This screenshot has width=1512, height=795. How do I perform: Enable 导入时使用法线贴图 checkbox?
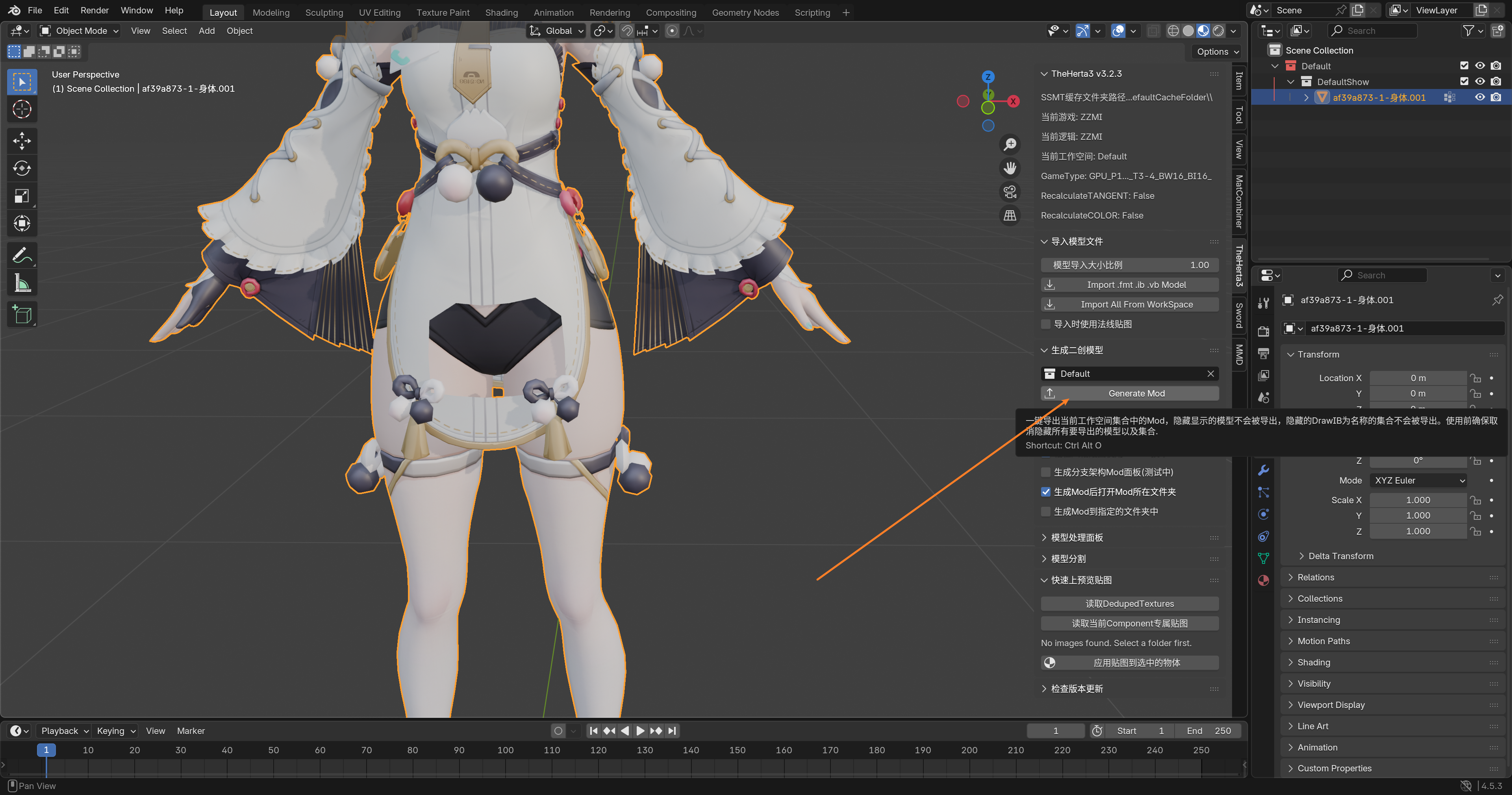click(x=1045, y=324)
